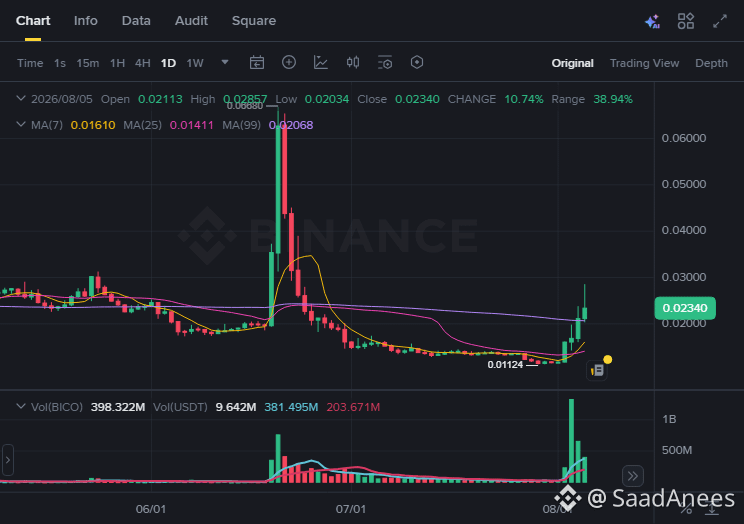This screenshot has width=744, height=524.
Task: Select the 1D timeframe
Action: [x=168, y=63]
